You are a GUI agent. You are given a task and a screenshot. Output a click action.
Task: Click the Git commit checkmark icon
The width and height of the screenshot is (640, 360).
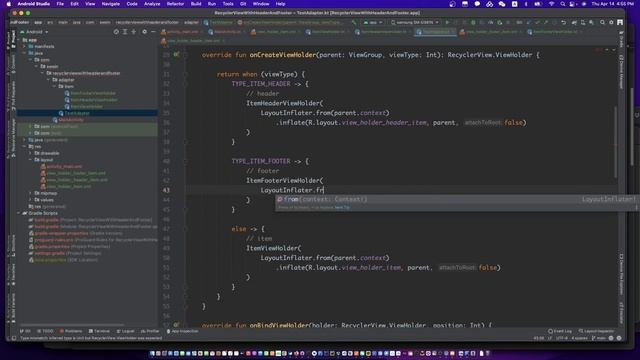[x=537, y=22]
